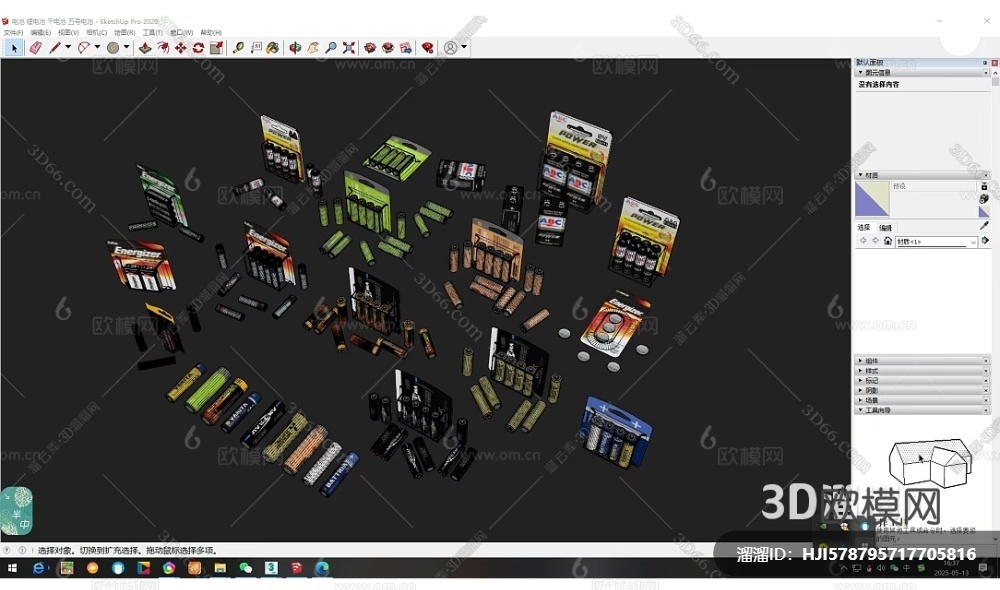Select the Move tool with four arrows
This screenshot has height=590, width=1000.
click(x=181, y=48)
